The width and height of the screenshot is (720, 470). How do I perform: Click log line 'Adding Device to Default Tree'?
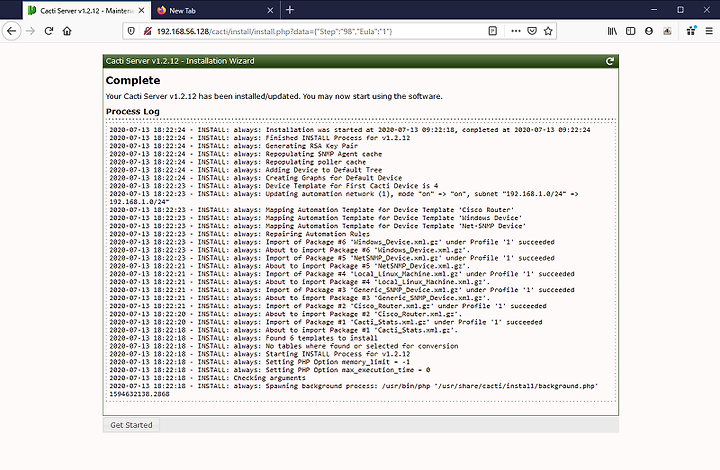click(246, 170)
